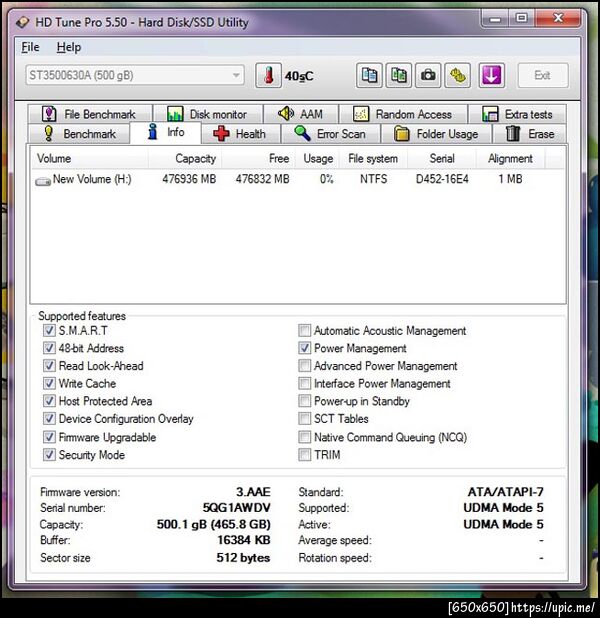This screenshot has width=600, height=618.
Task: Switch to the Random Access tab
Action: coord(403,114)
